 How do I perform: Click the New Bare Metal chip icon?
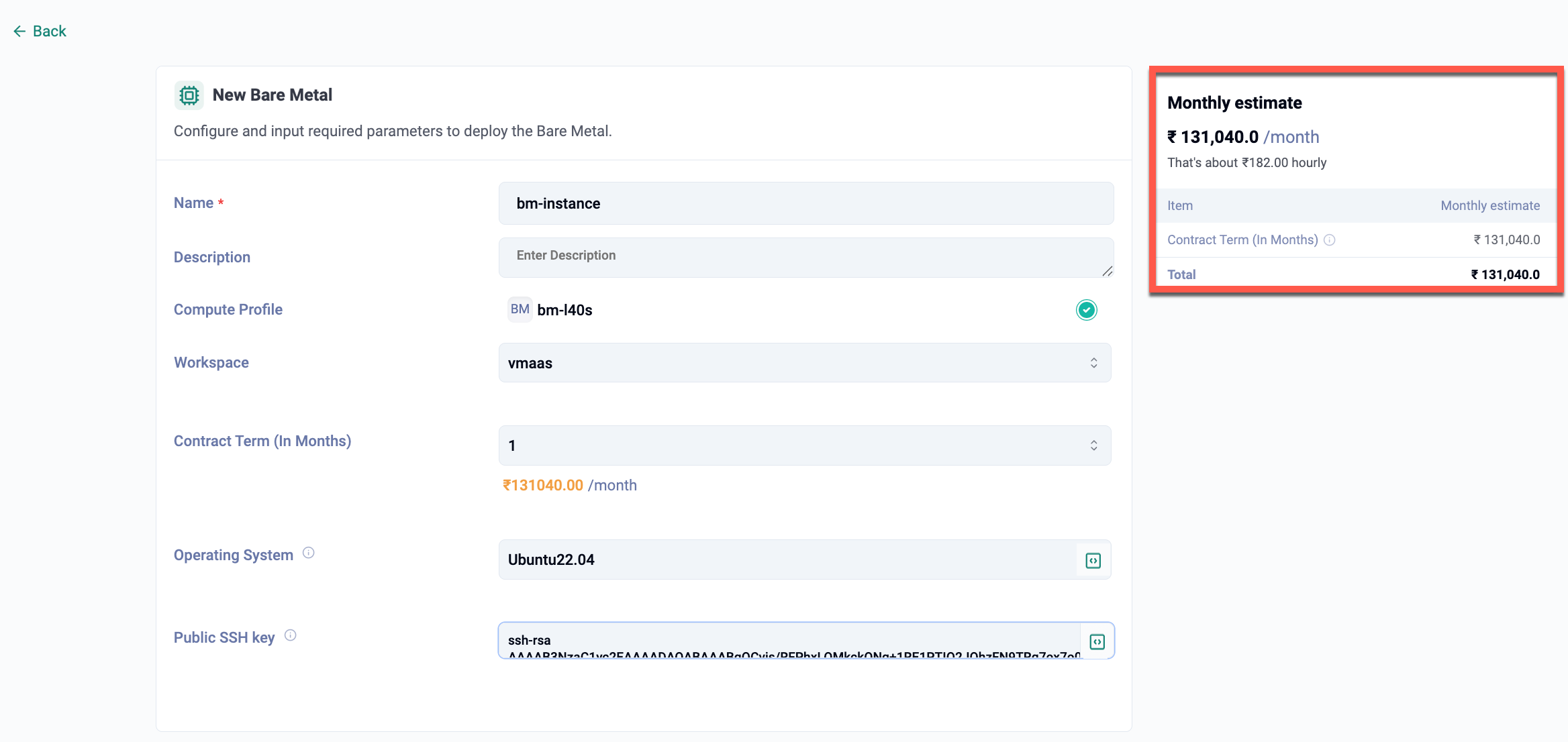(x=189, y=95)
